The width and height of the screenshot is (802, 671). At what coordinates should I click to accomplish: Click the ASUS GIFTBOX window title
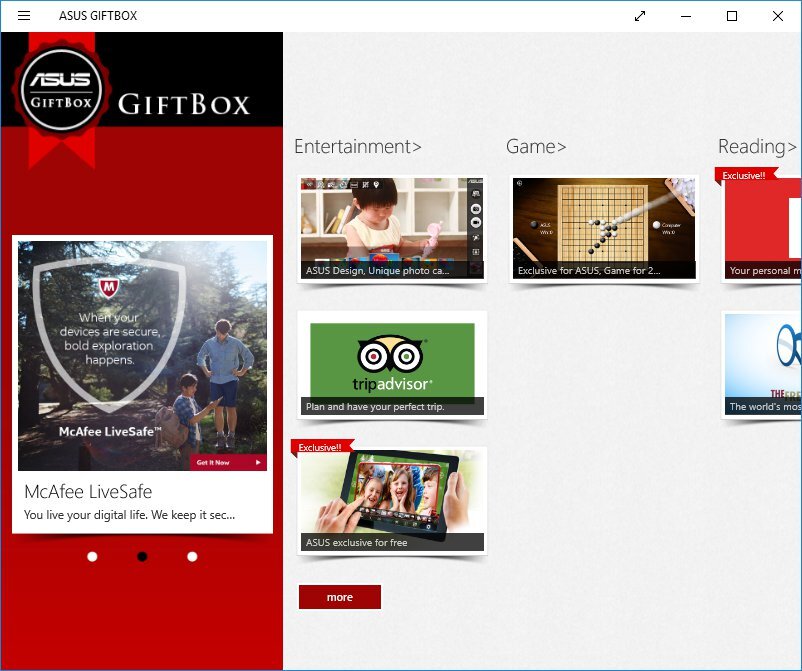pos(98,16)
